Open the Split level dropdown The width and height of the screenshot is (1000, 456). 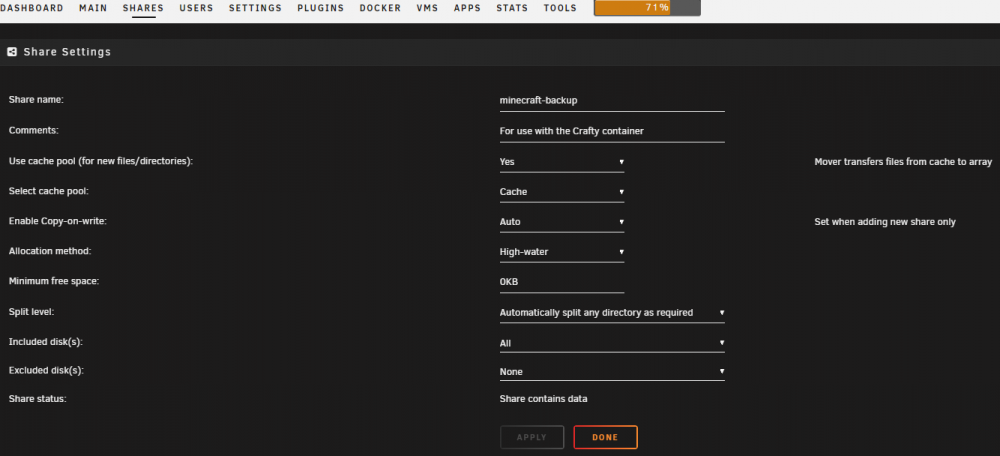coord(612,313)
